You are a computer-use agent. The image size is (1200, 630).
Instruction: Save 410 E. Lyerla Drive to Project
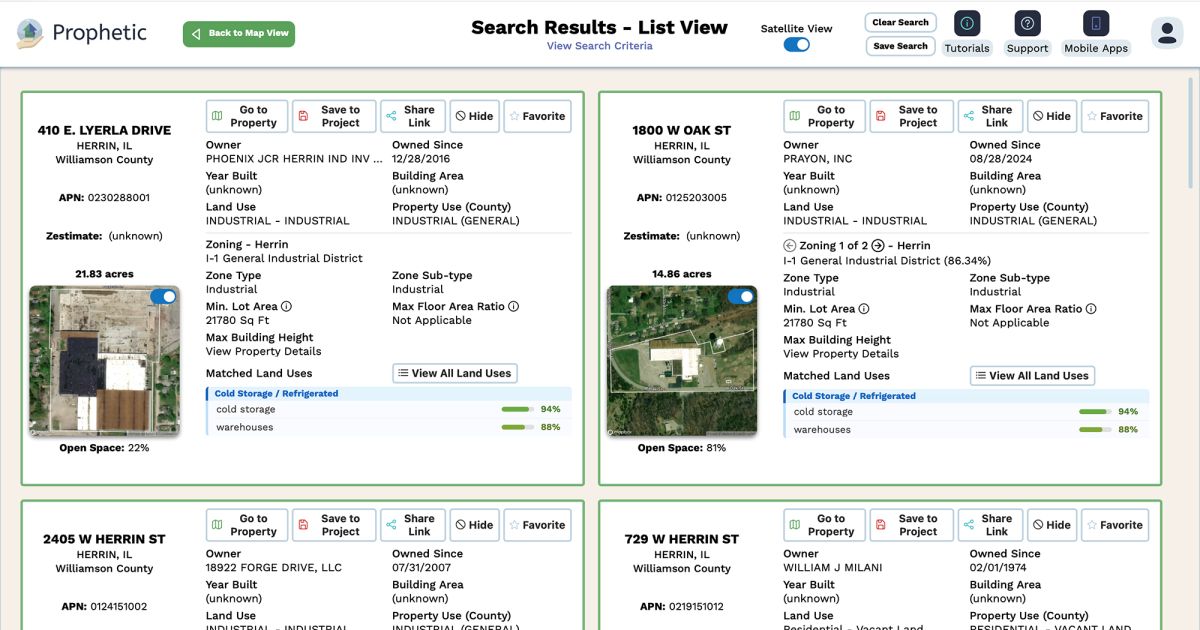(334, 116)
